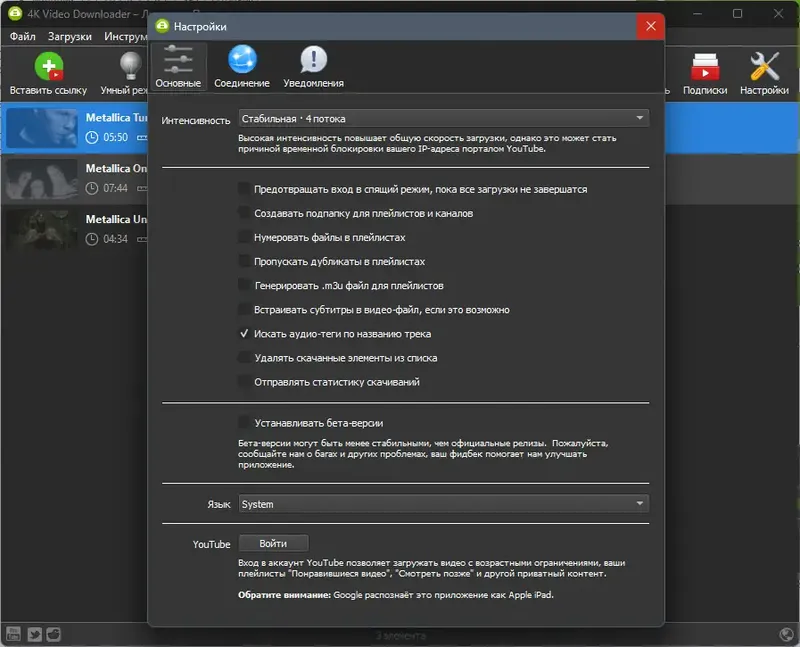The height and width of the screenshot is (647, 800).
Task: Disable searching audio tags by track name
Action: pos(243,333)
